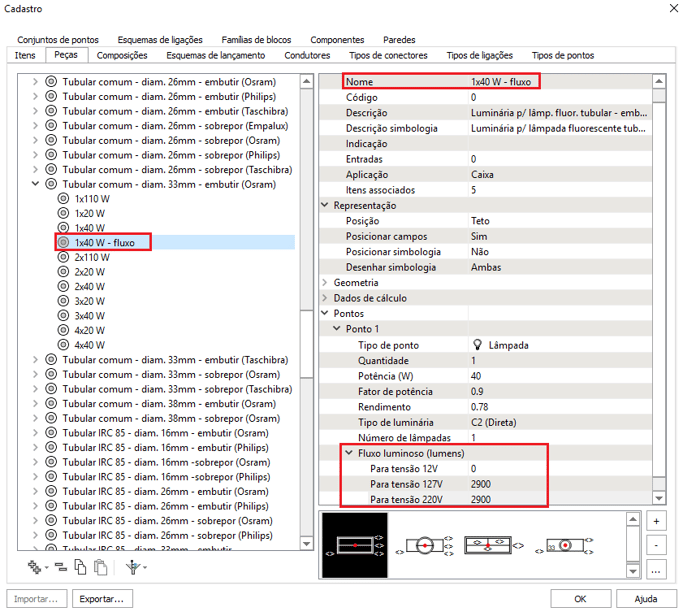Select the 1x110 W tree item
Viewport: 683px width, 616px height.
click(x=91, y=199)
